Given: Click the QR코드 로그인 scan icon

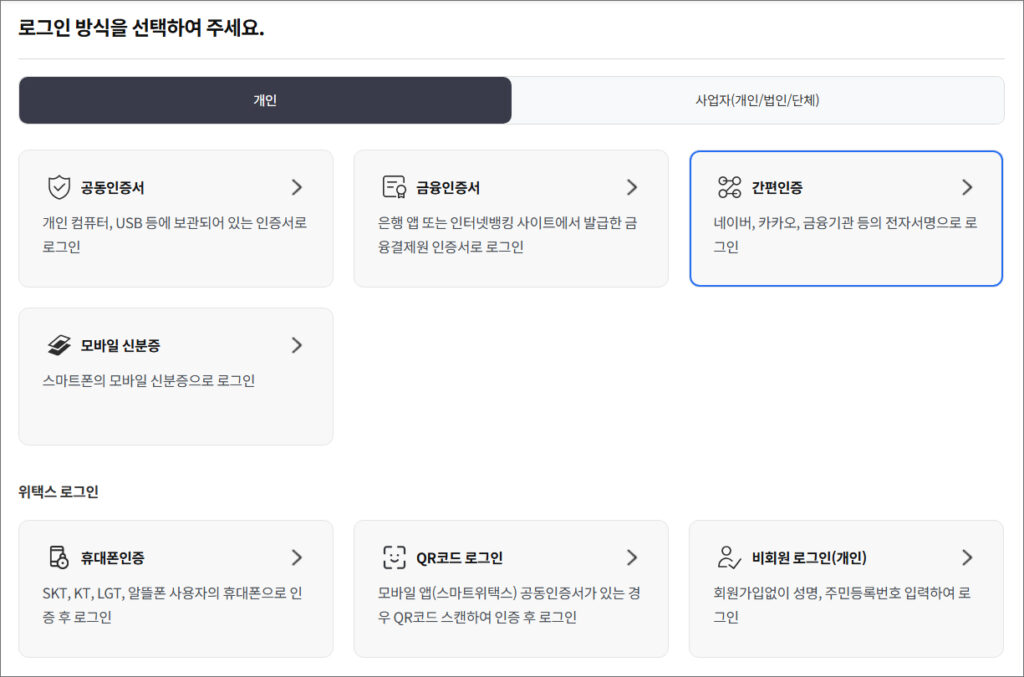Looking at the screenshot, I should [394, 558].
